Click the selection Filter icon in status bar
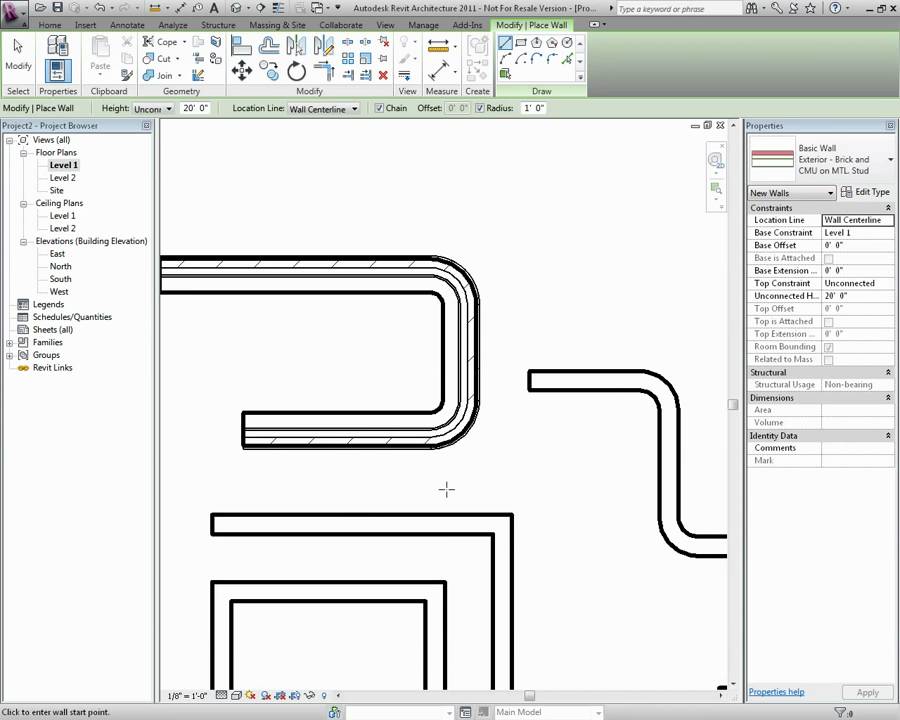 (840, 713)
